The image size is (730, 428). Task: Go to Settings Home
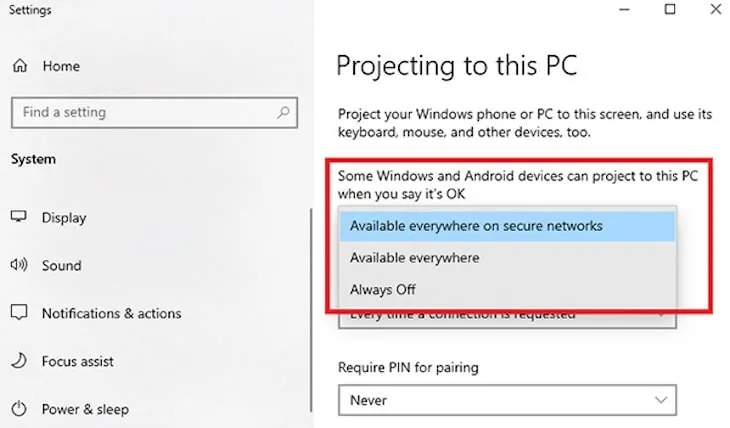tap(60, 66)
